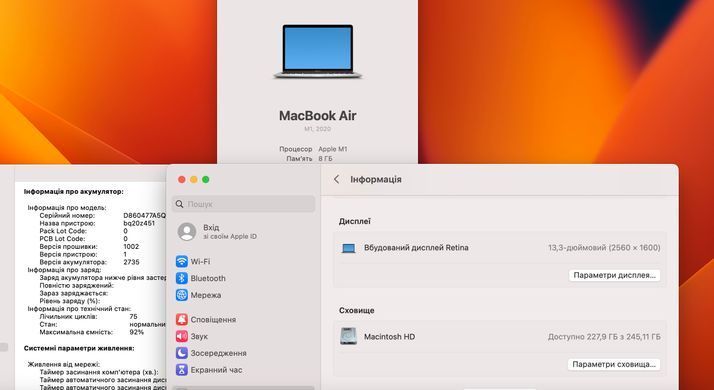Focus the Пошук search field

click(244, 204)
